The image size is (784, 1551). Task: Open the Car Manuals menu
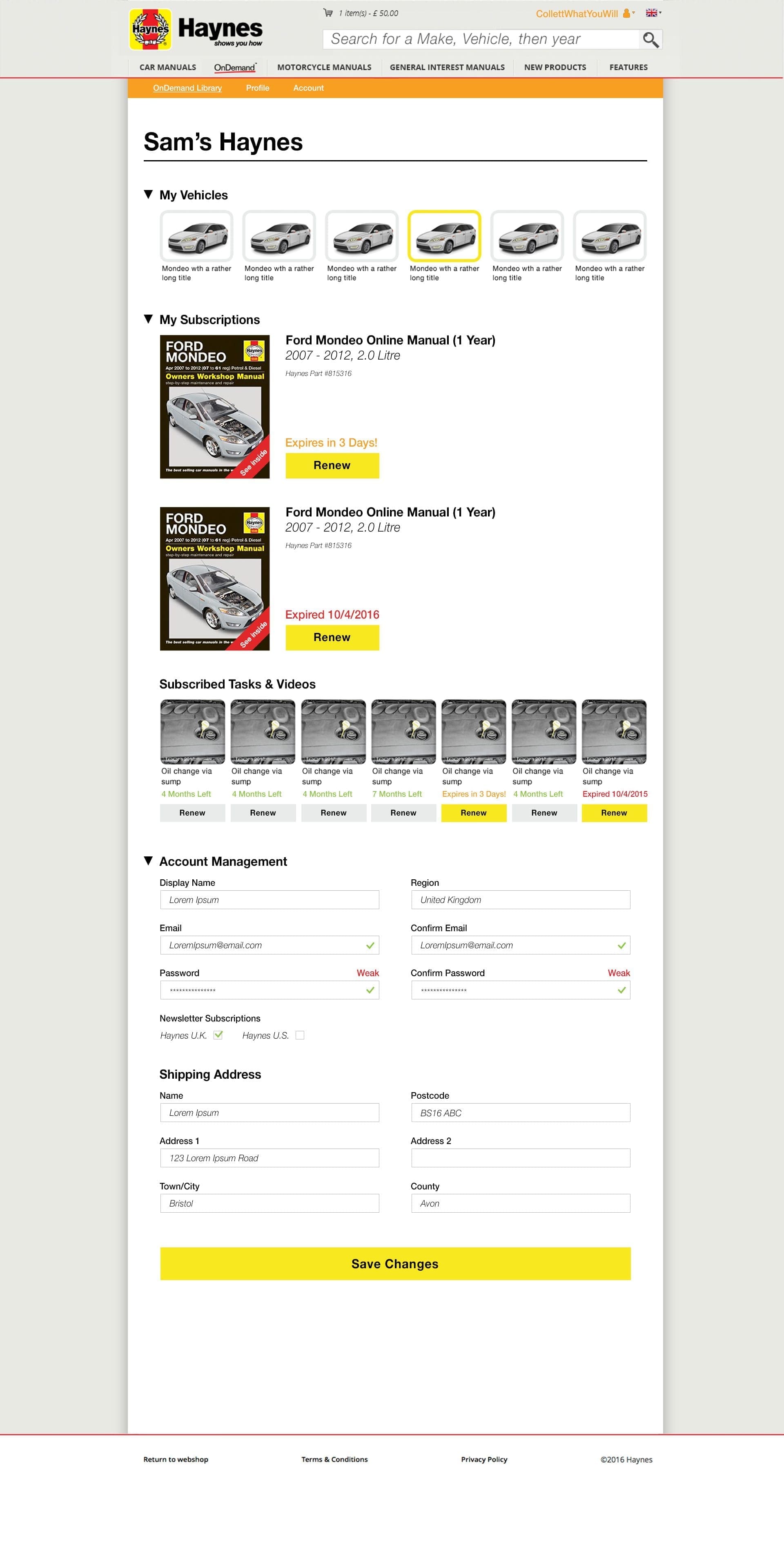pyautogui.click(x=168, y=67)
